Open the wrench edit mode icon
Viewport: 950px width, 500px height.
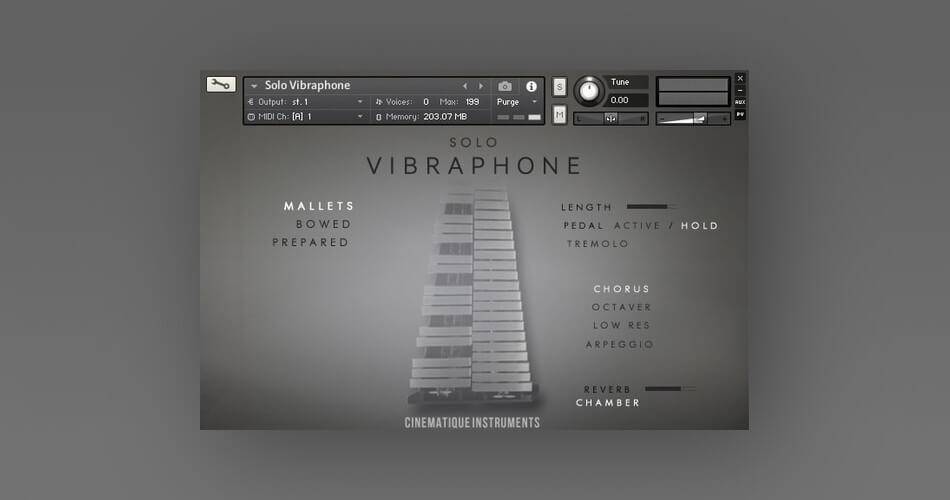pyautogui.click(x=221, y=84)
